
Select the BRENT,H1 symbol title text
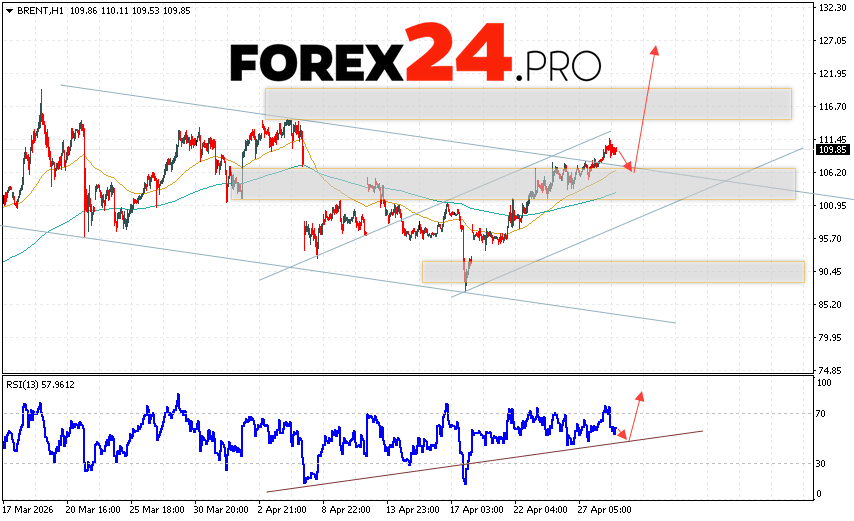(x=39, y=9)
